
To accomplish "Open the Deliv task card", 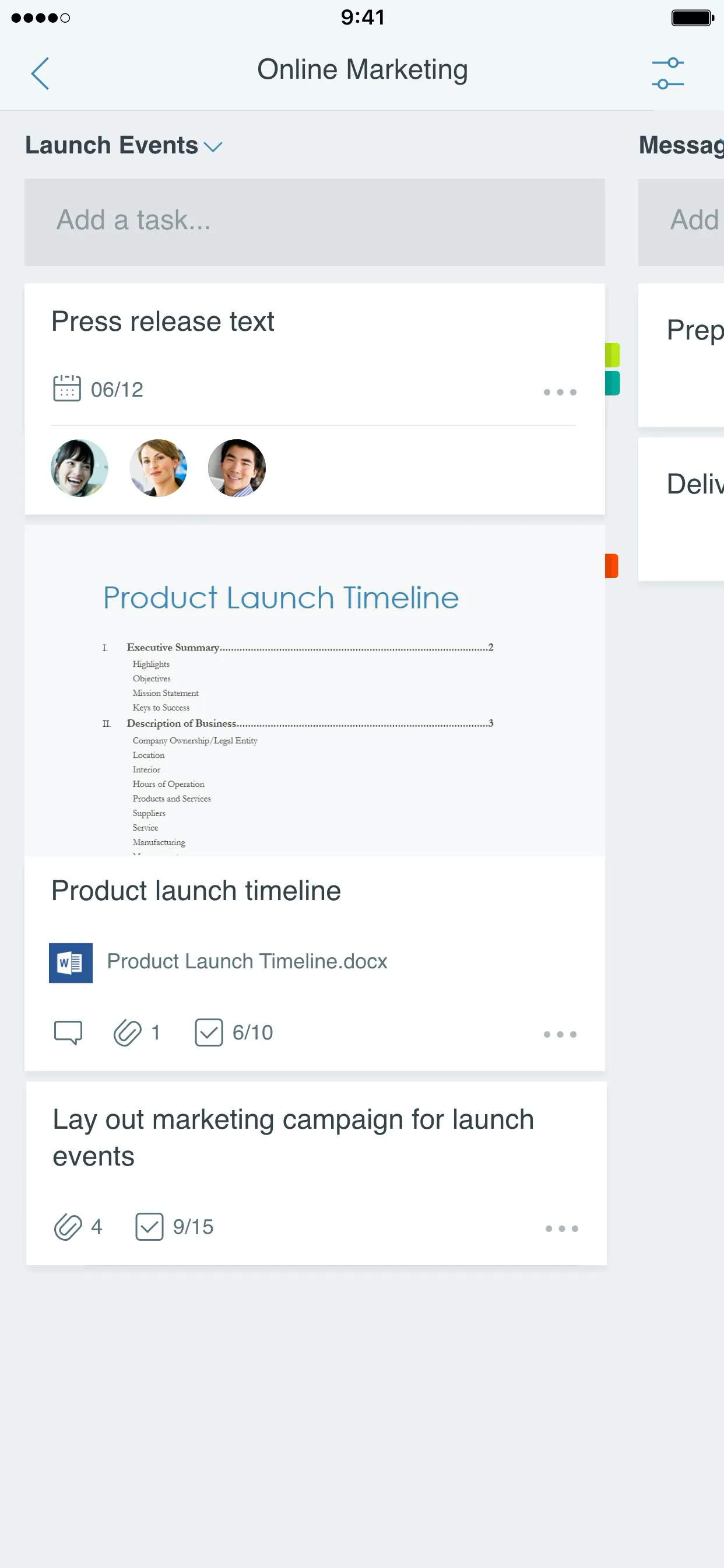I will 681,509.
